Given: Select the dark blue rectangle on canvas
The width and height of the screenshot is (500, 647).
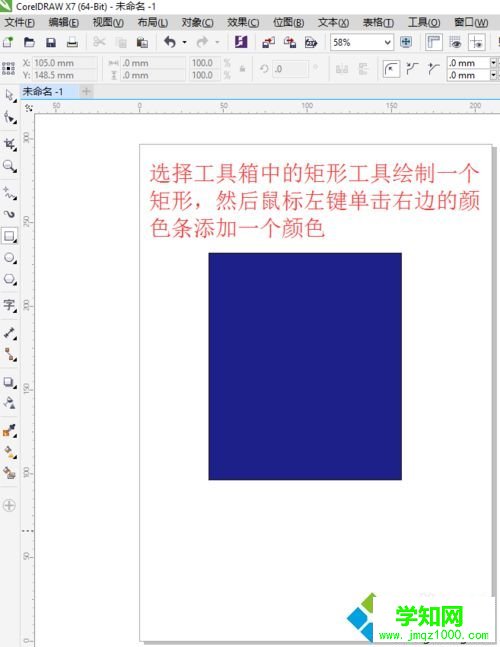Looking at the screenshot, I should tap(305, 366).
